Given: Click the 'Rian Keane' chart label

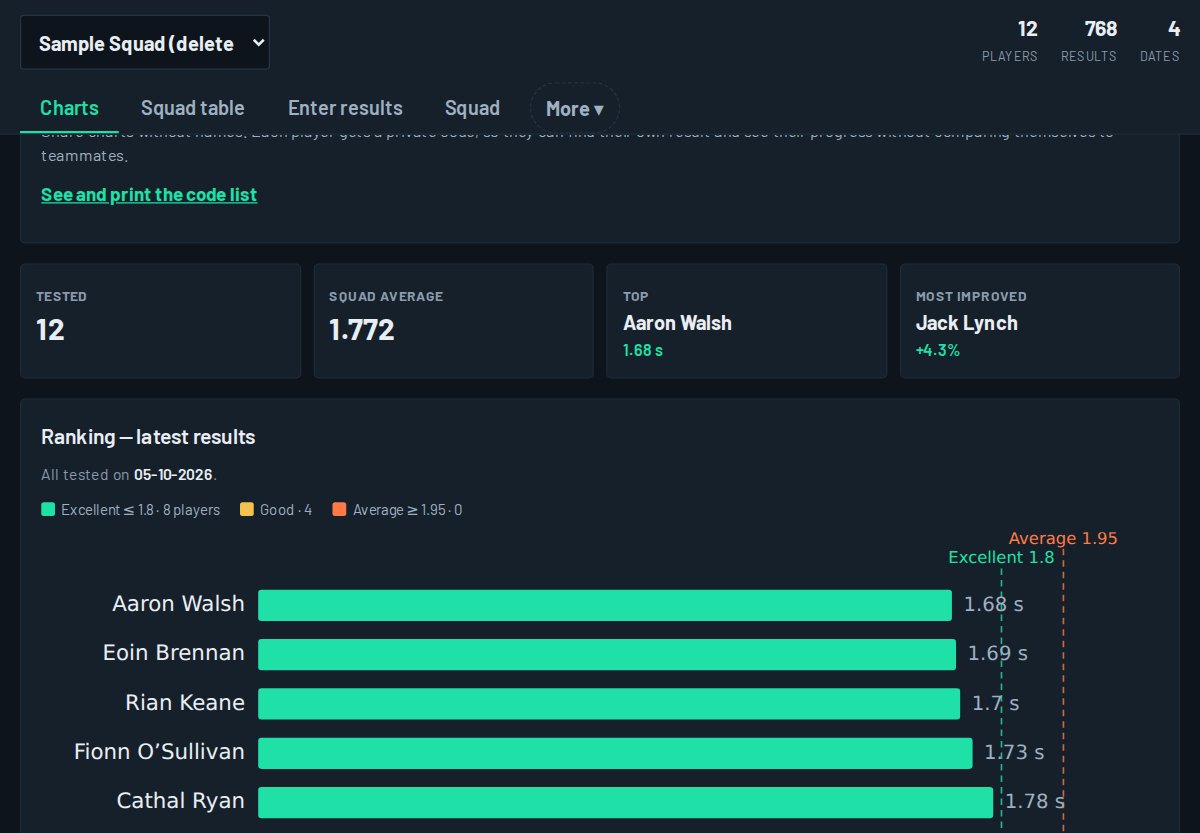Looking at the screenshot, I should tap(185, 702).
